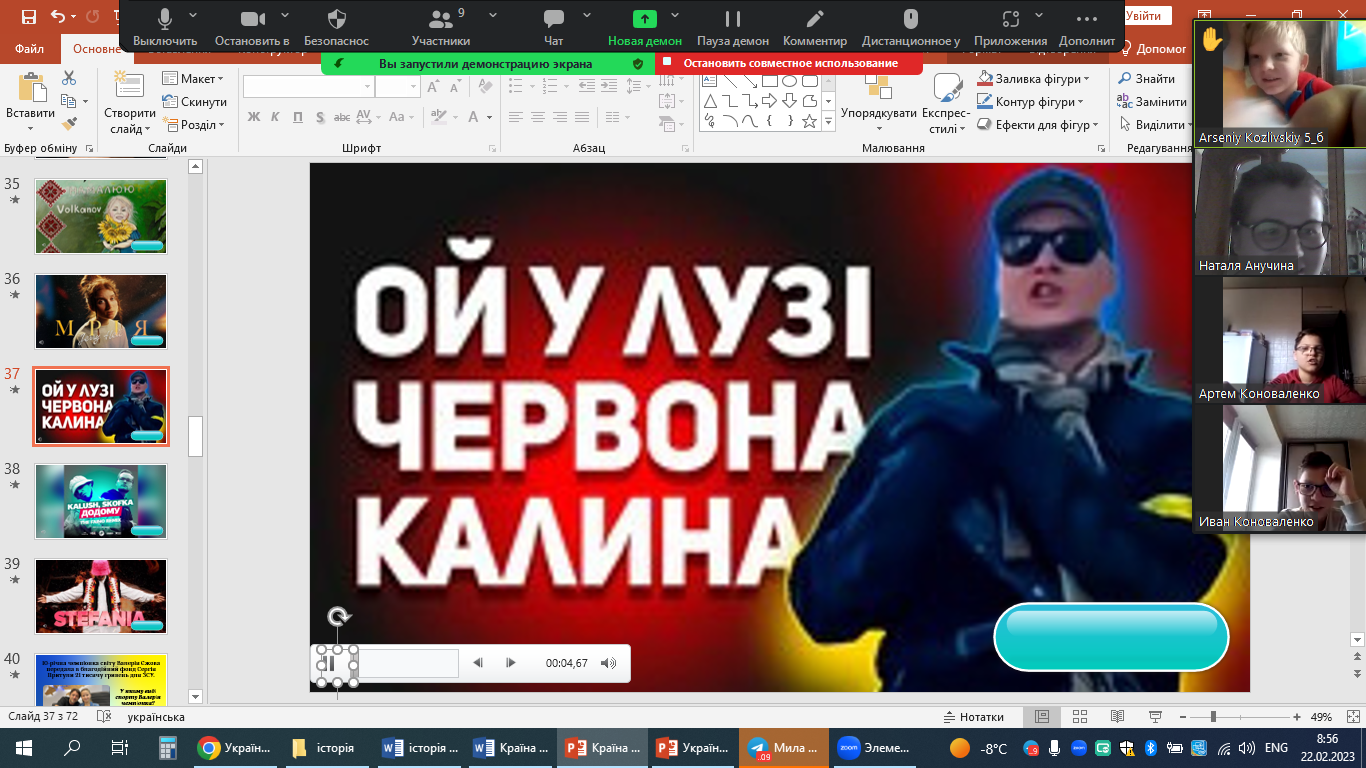The width and height of the screenshot is (1366, 768).
Task: Switch to Slide Sorter view icon
Action: (x=1080, y=717)
